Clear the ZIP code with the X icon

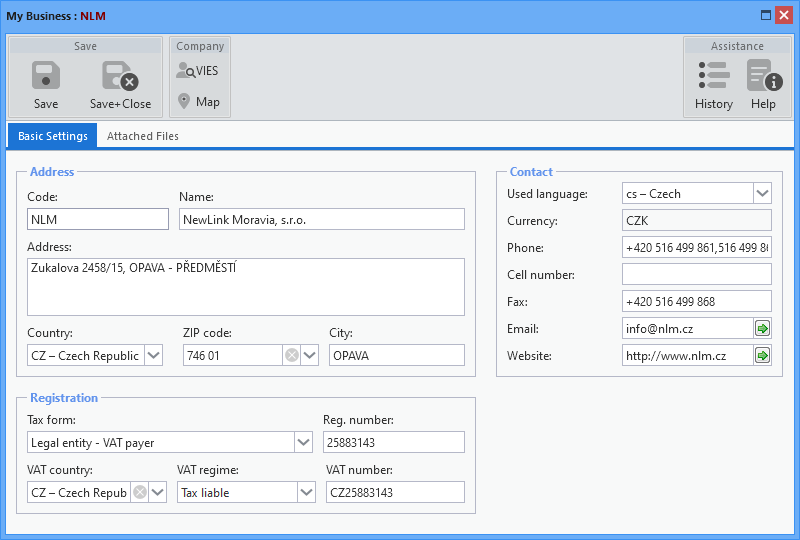pos(292,355)
